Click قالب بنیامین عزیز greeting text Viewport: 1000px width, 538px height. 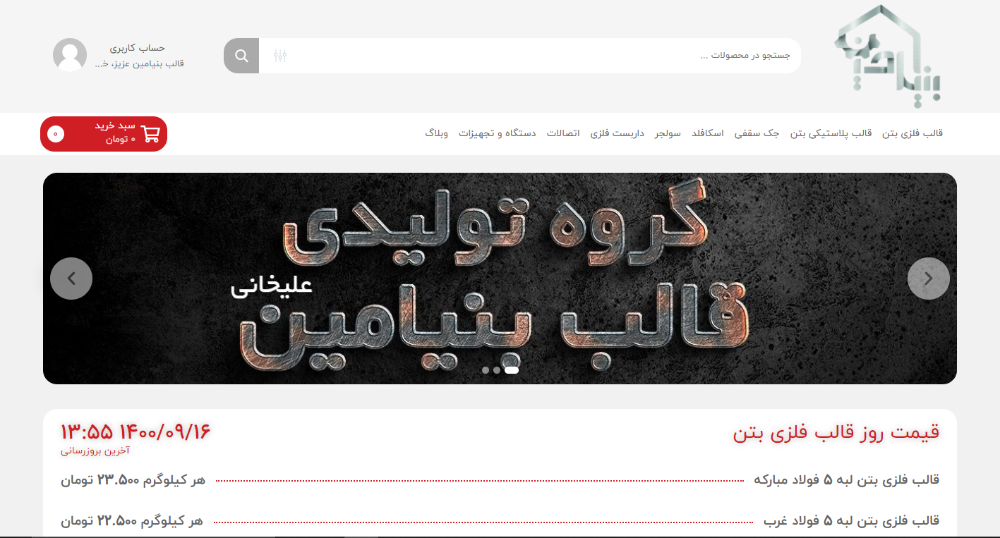140,64
